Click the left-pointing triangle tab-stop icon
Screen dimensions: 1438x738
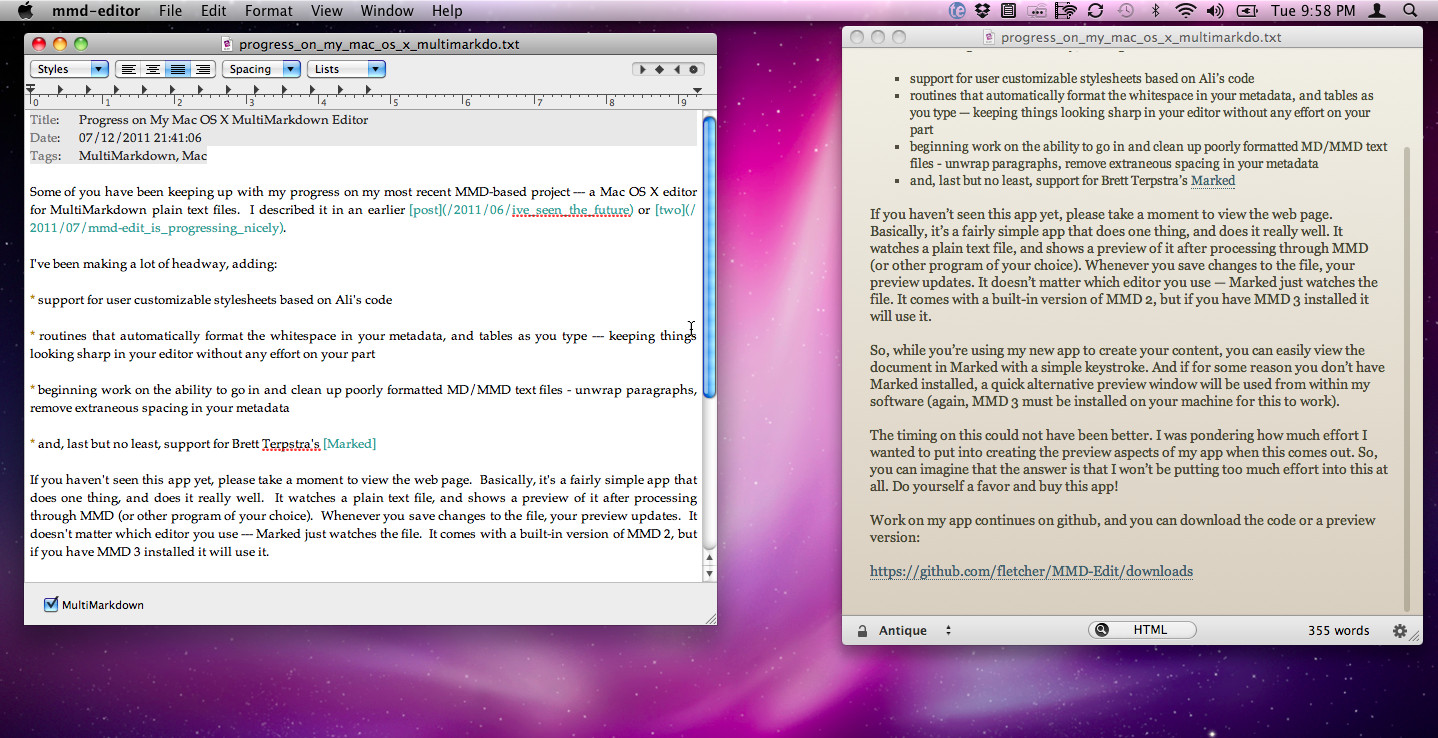pyautogui.click(x=677, y=69)
